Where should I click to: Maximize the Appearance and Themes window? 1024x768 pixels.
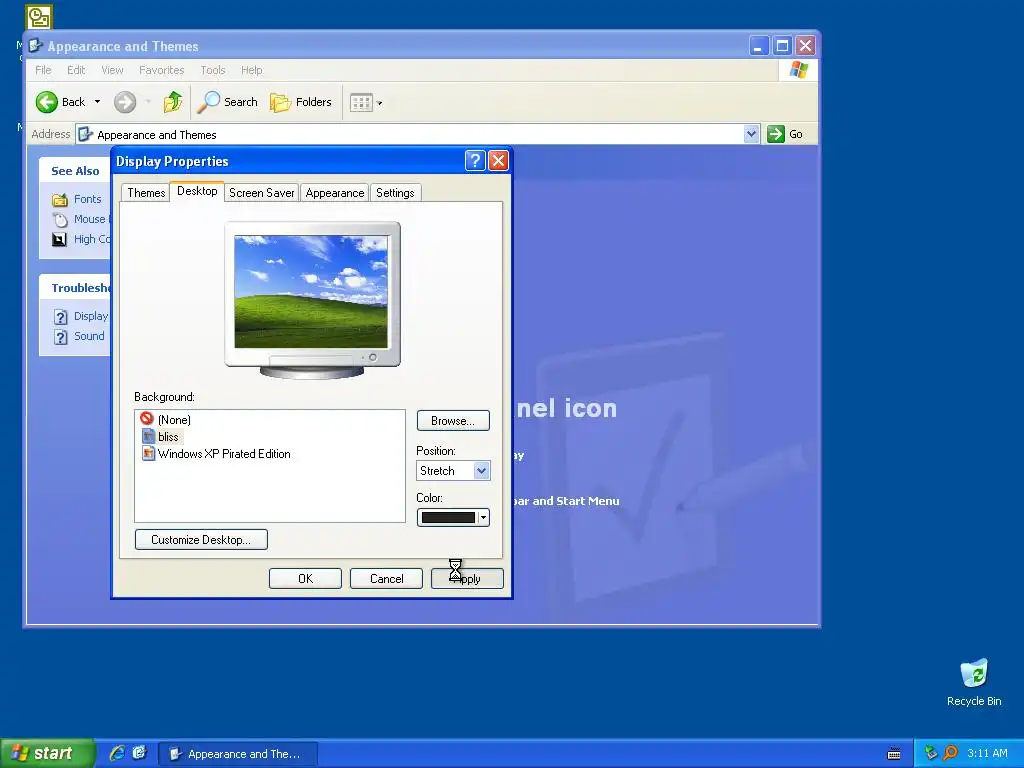coord(782,46)
